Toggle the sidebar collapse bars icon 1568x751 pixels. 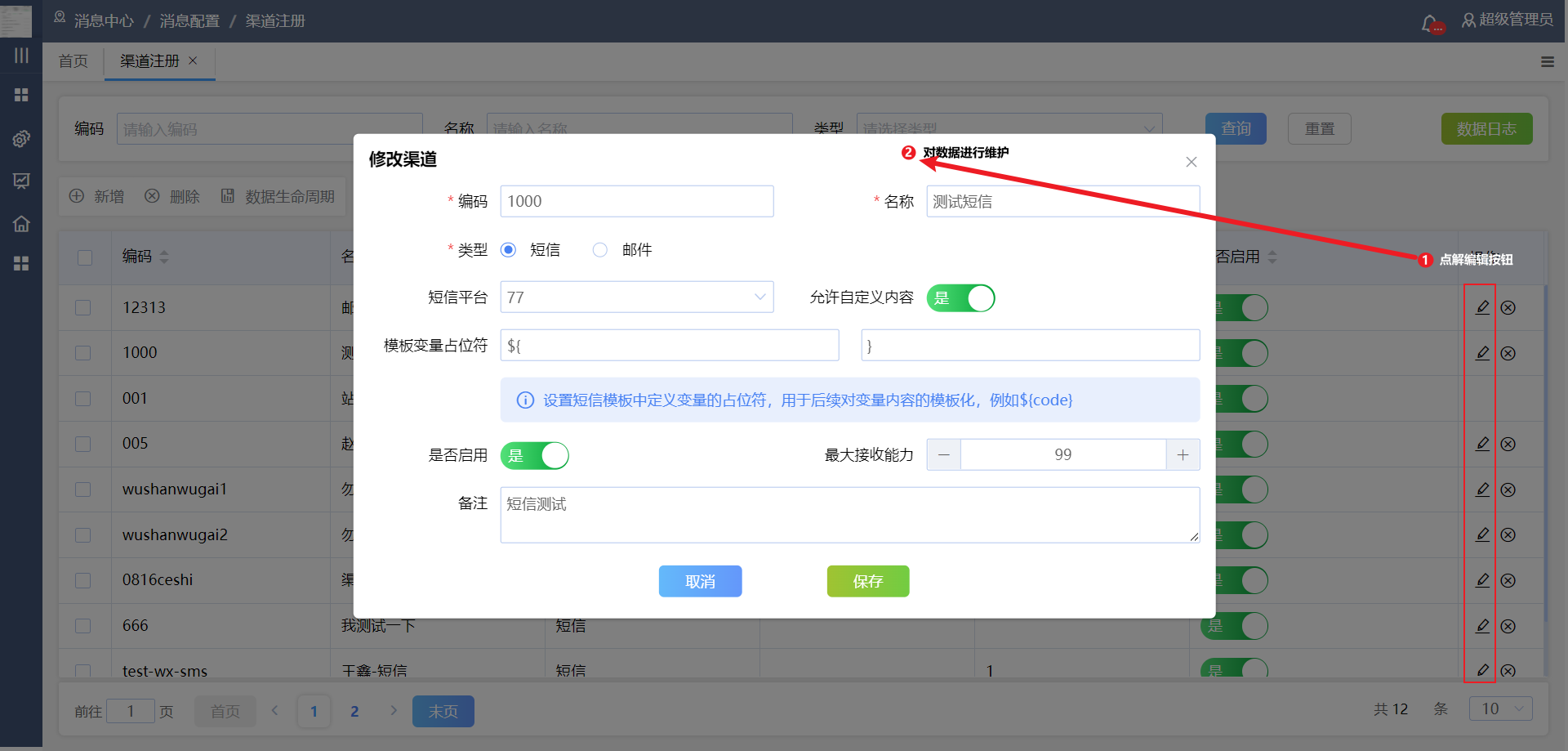click(21, 55)
